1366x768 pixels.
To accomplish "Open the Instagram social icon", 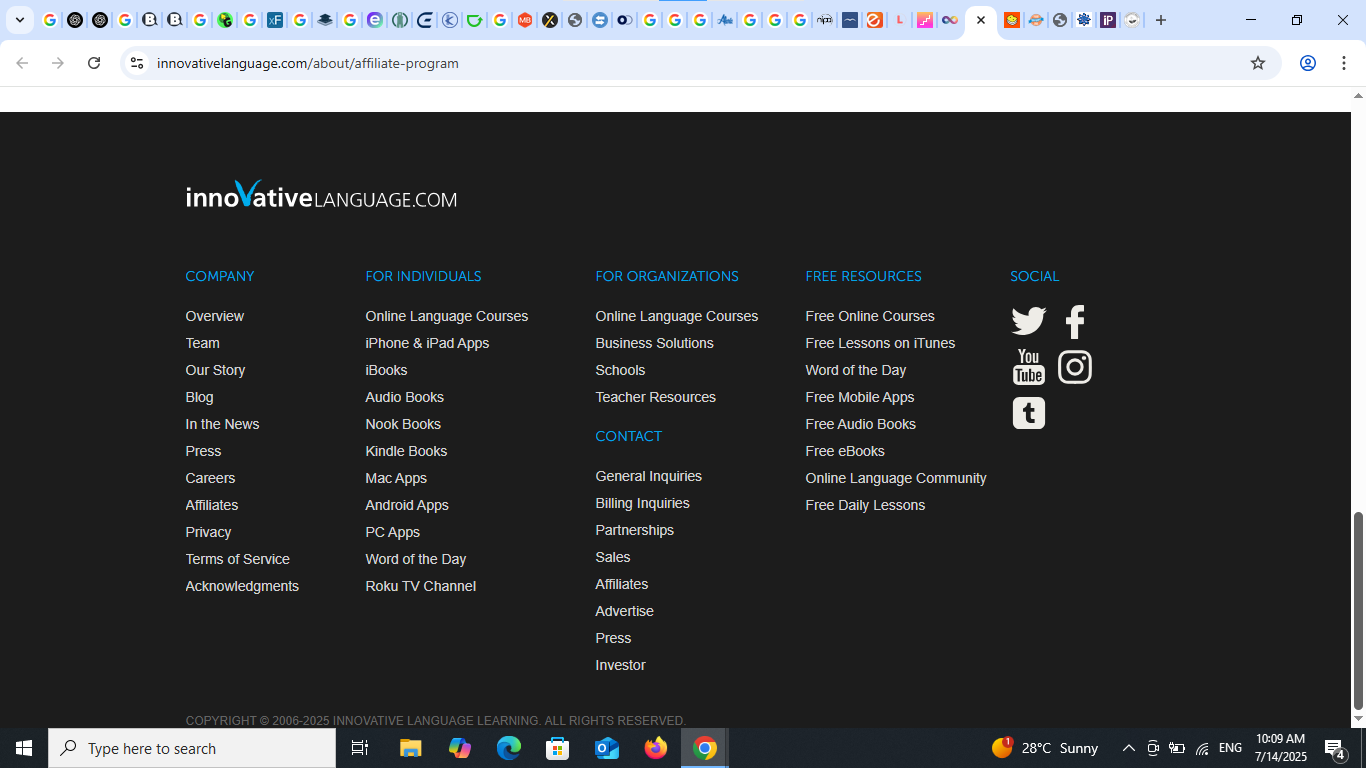I will (1075, 367).
